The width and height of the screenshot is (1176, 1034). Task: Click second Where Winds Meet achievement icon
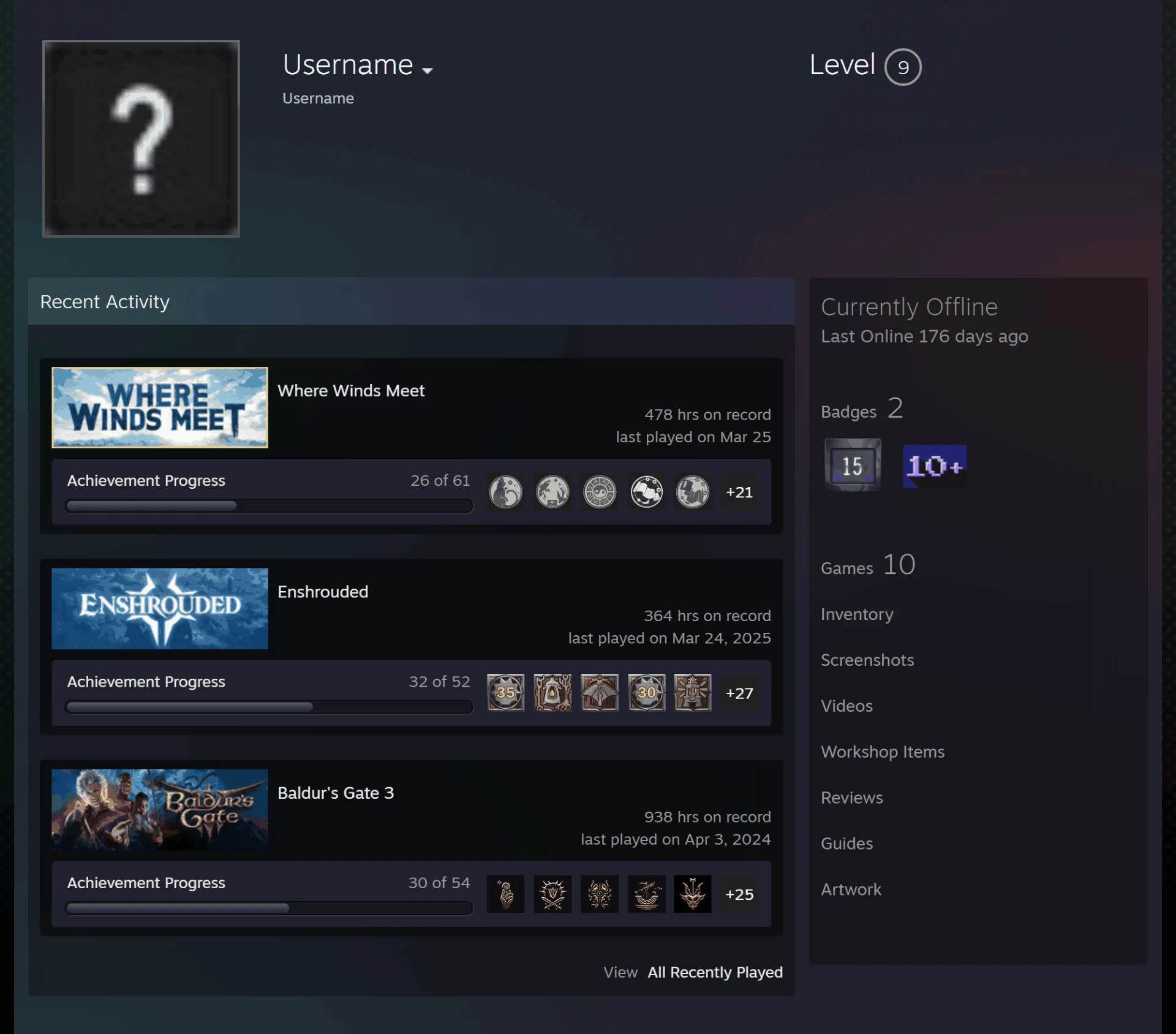[552, 492]
